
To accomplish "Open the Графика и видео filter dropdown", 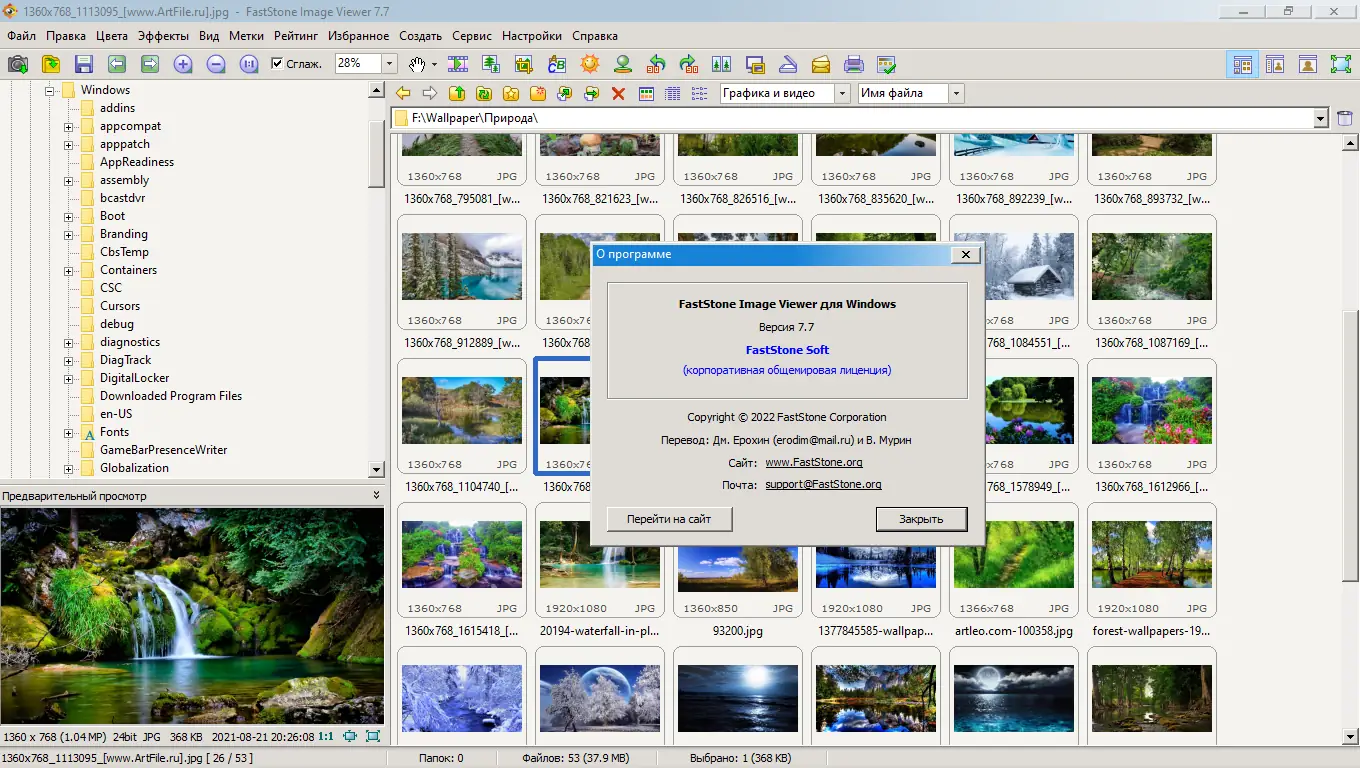I will click(842, 93).
